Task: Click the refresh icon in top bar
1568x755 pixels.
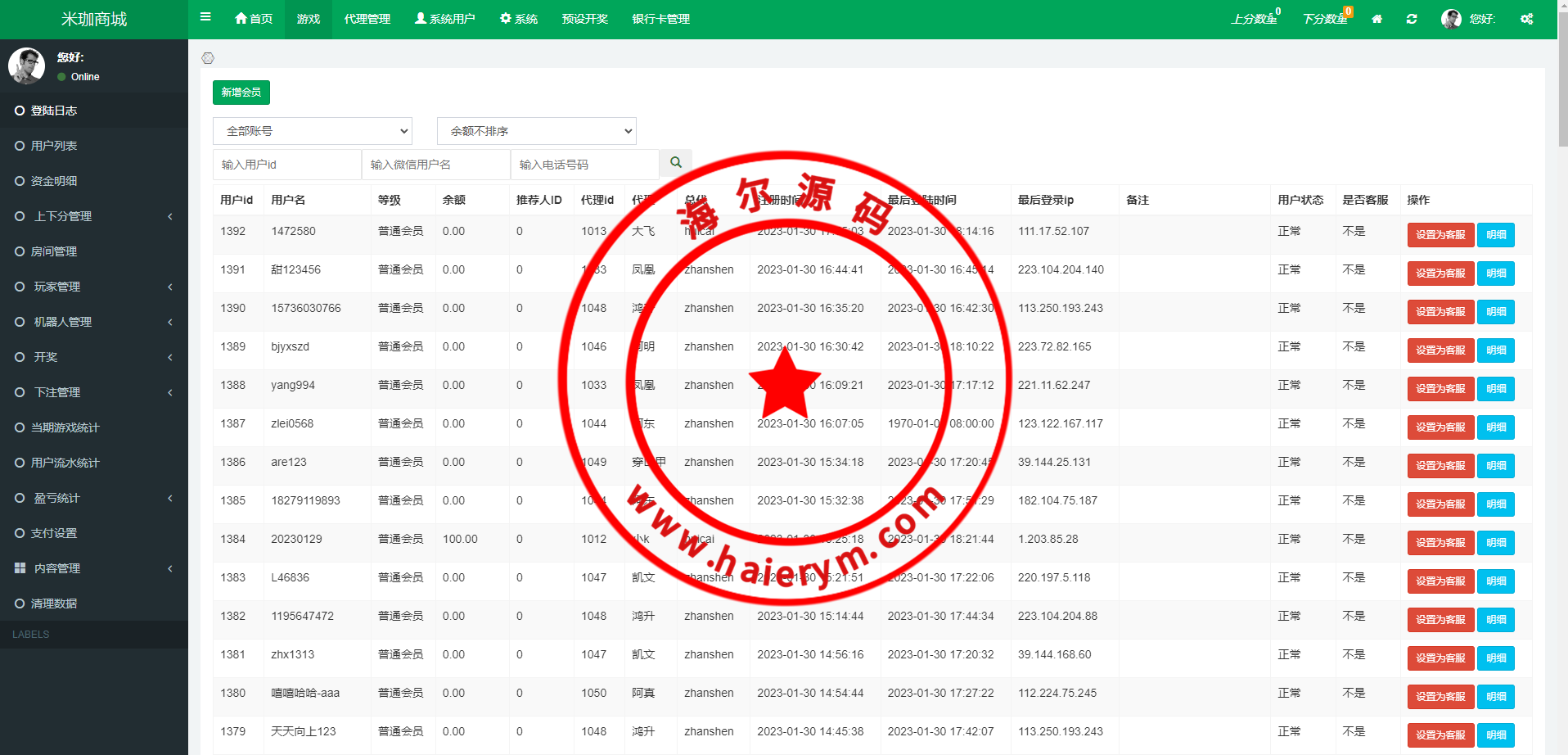Action: click(1412, 19)
